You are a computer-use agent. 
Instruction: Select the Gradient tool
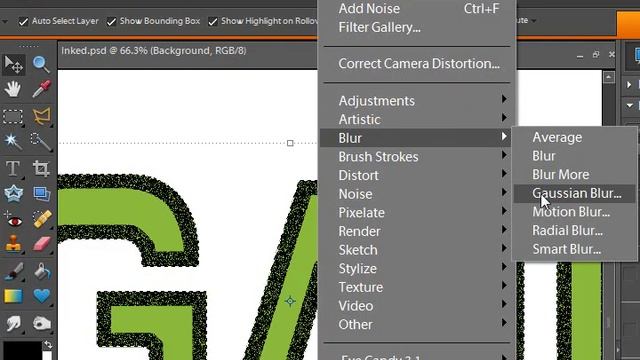[13, 296]
